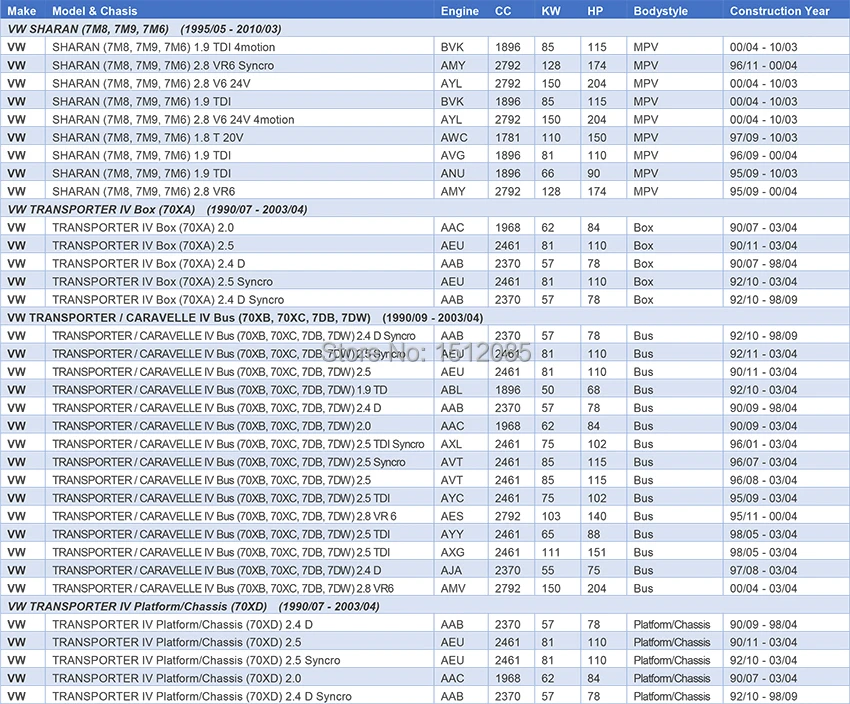Click the 140 HP value

click(x=597, y=516)
